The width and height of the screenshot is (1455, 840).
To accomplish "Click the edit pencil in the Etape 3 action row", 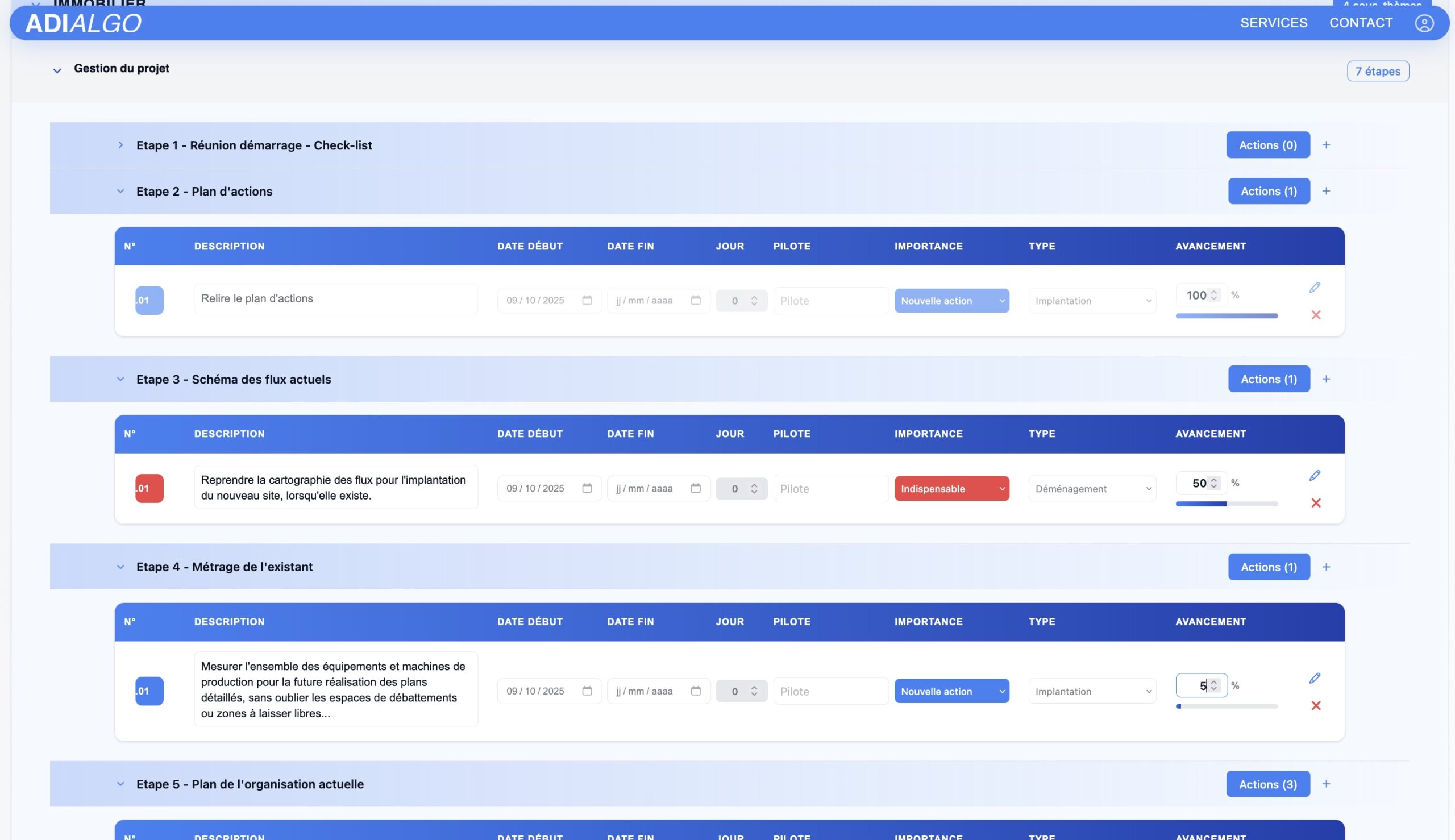I will pyautogui.click(x=1314, y=475).
